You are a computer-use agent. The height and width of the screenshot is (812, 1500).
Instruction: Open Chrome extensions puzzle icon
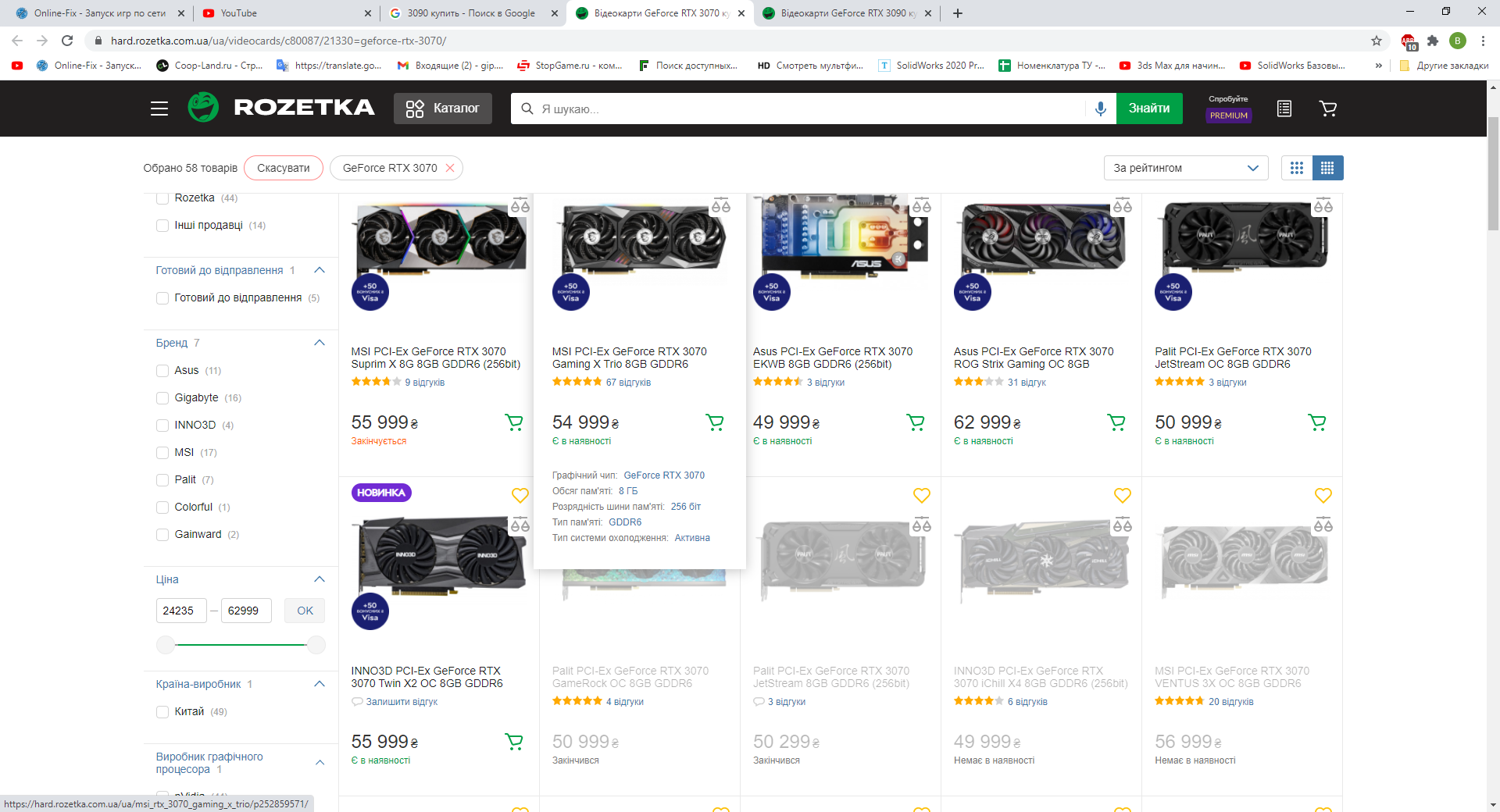(1433, 41)
